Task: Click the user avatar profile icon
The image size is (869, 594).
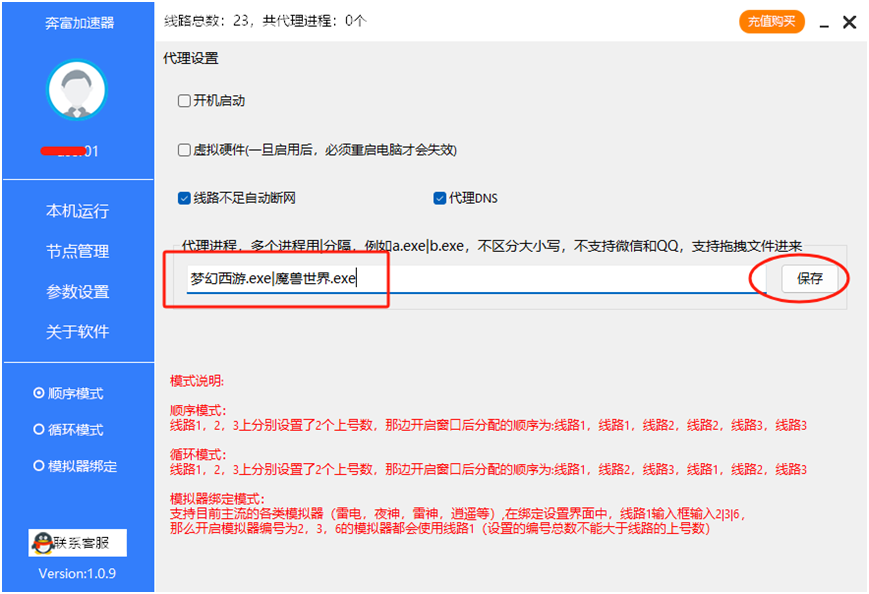Action: 77,91
